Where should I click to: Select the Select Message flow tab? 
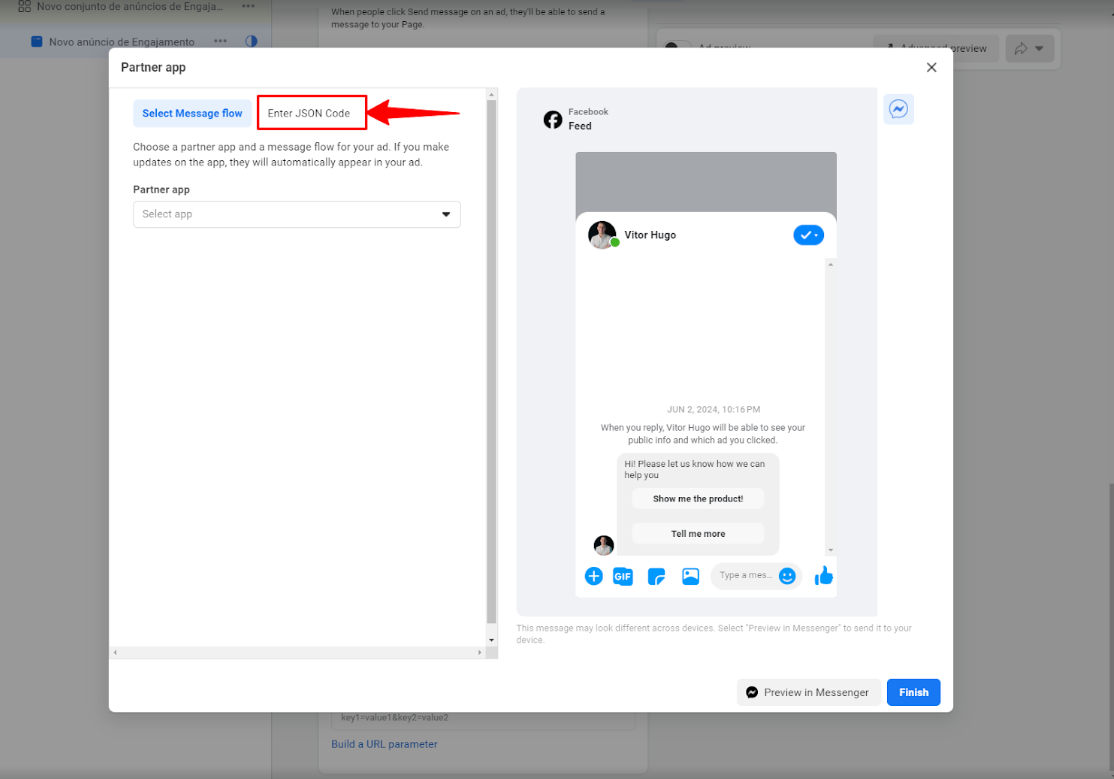pyautogui.click(x=192, y=113)
